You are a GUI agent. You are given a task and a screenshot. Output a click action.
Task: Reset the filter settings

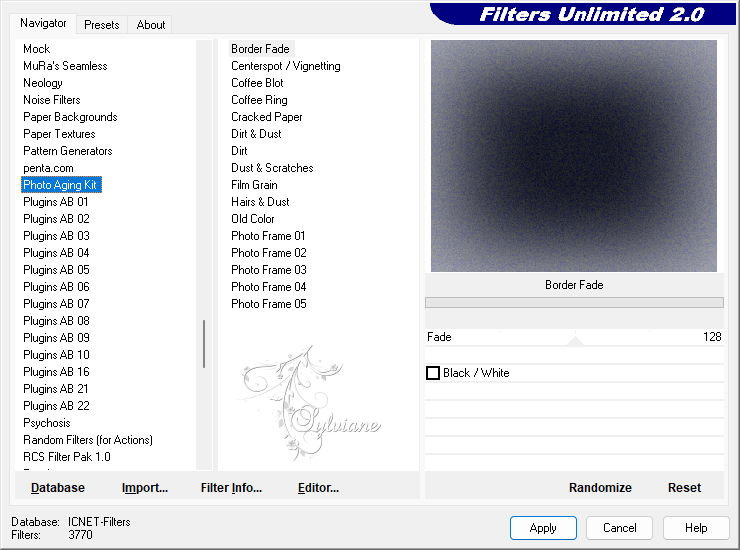click(x=684, y=488)
